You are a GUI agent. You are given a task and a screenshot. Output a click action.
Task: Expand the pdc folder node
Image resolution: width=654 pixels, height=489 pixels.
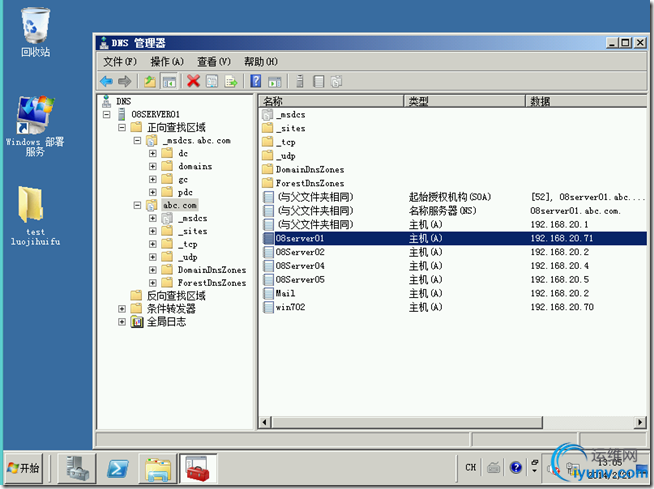tap(153, 192)
